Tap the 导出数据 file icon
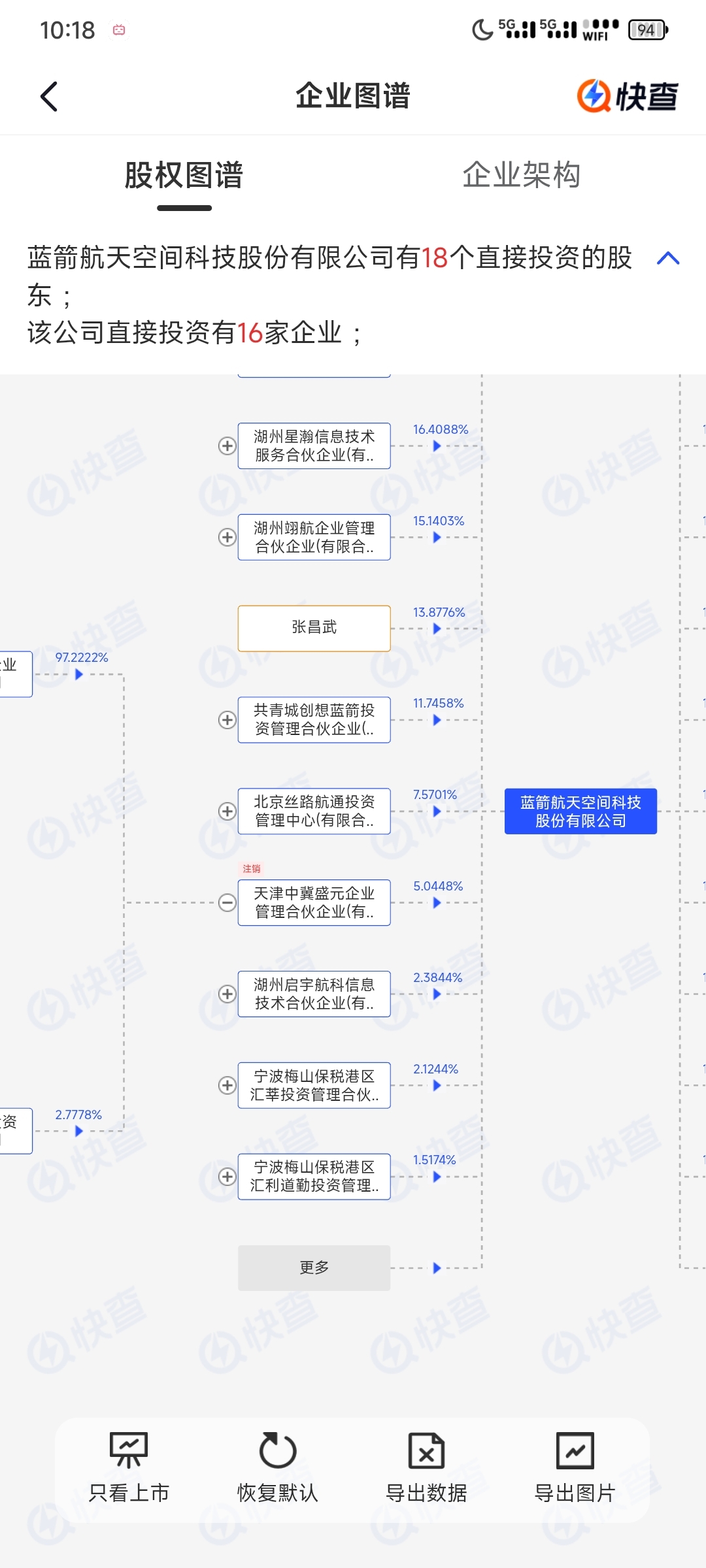This screenshot has height=1568, width=706. [x=426, y=1450]
